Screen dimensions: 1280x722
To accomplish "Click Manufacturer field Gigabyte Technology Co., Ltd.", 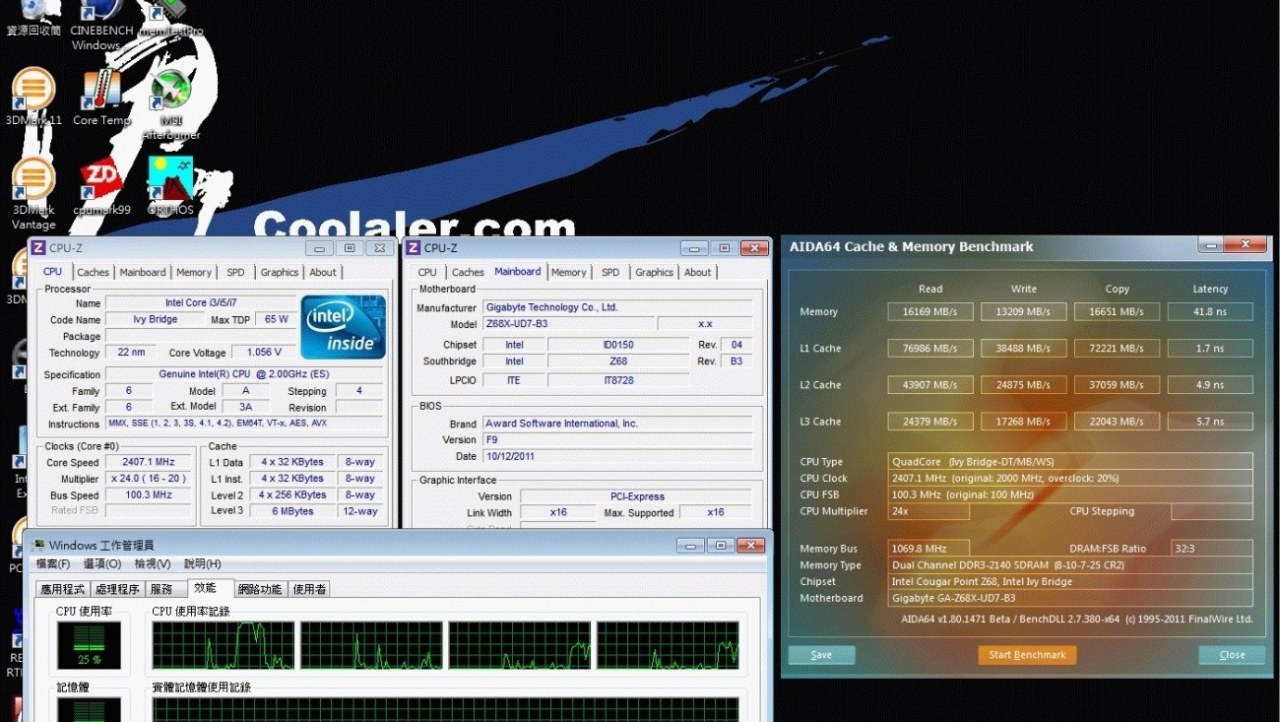I will point(617,307).
